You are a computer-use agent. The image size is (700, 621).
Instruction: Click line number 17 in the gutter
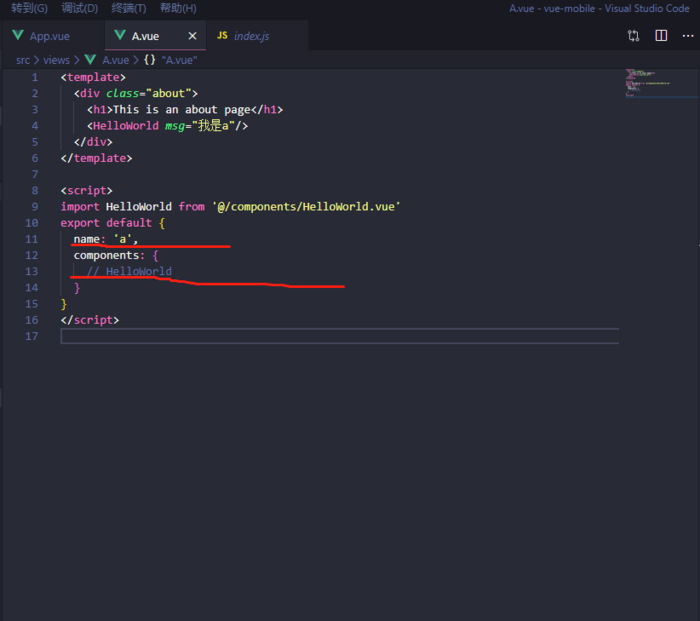pos(32,336)
